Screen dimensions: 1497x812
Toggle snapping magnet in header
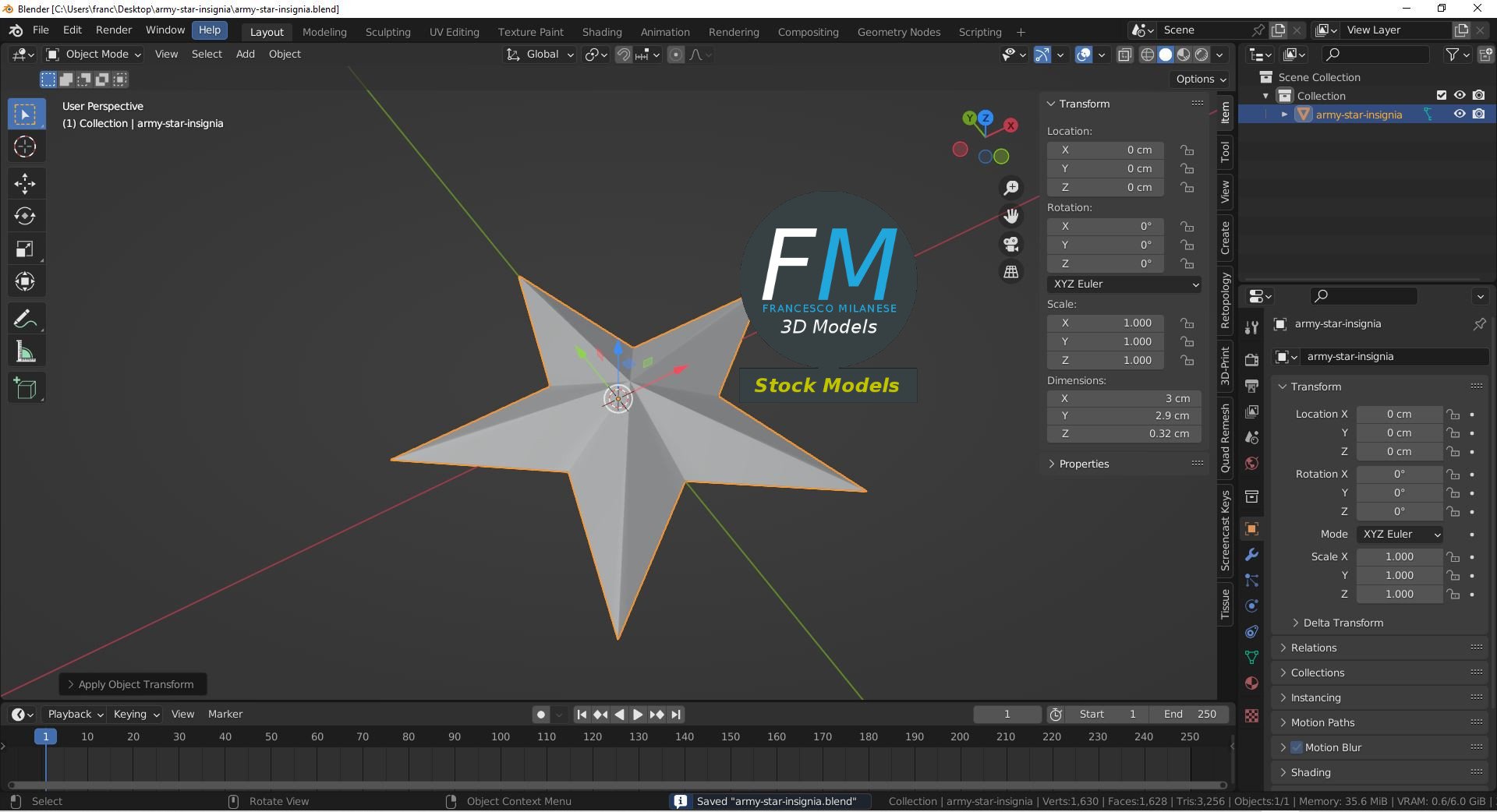(x=624, y=55)
